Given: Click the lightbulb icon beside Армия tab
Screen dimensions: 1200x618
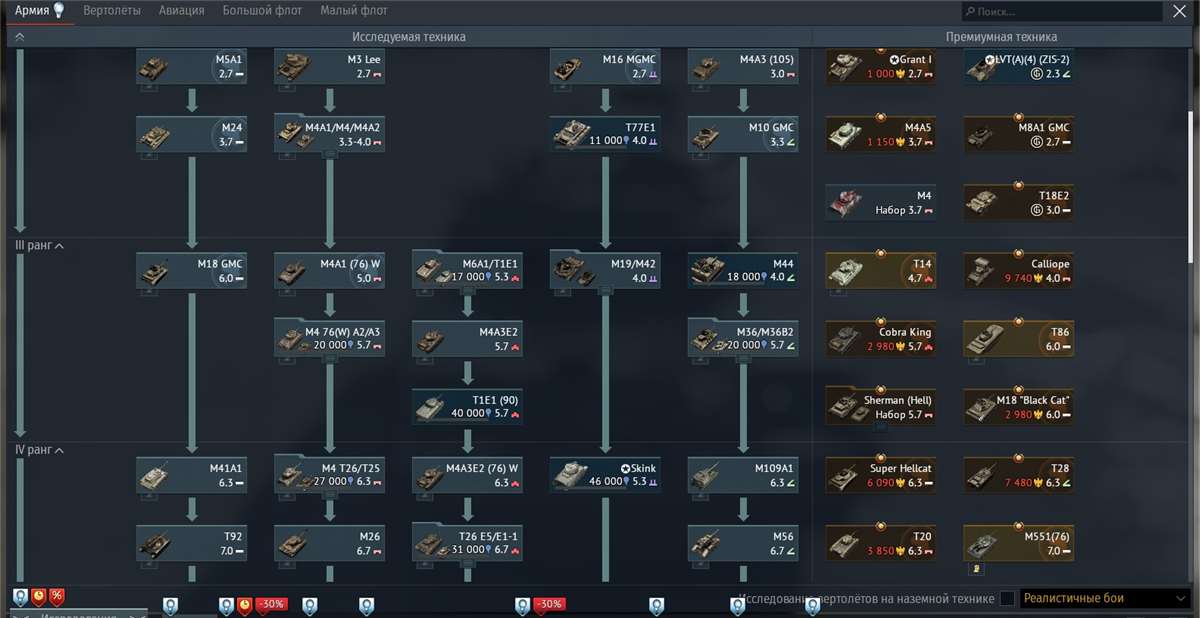Looking at the screenshot, I should [59, 10].
